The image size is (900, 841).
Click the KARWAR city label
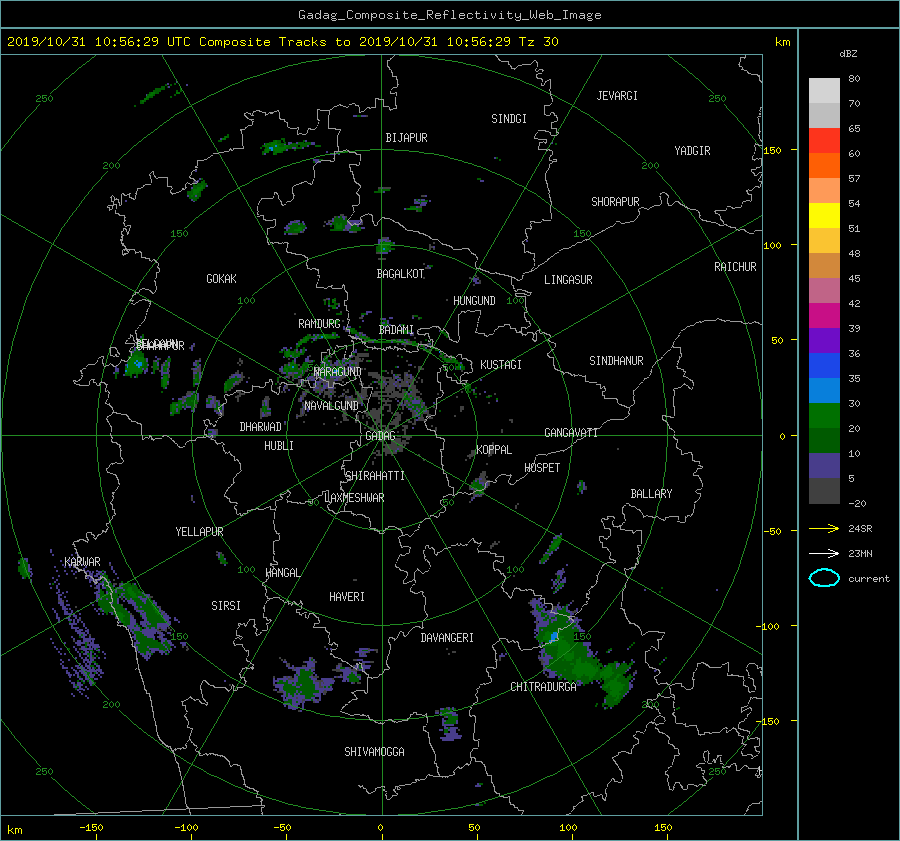82,562
